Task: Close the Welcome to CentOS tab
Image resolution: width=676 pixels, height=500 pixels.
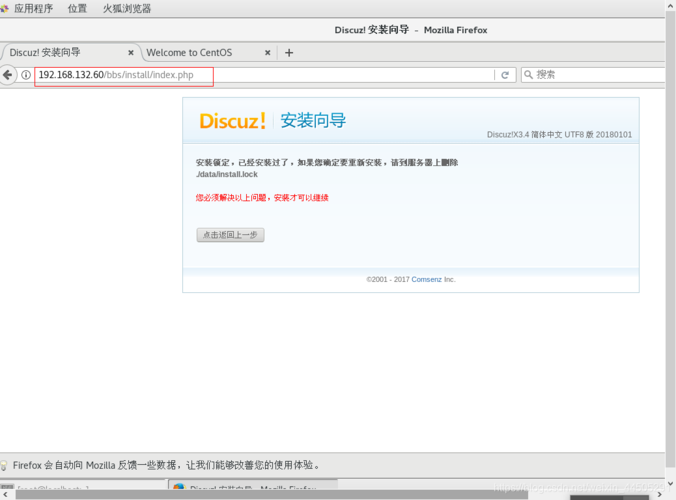Action: click(x=267, y=53)
